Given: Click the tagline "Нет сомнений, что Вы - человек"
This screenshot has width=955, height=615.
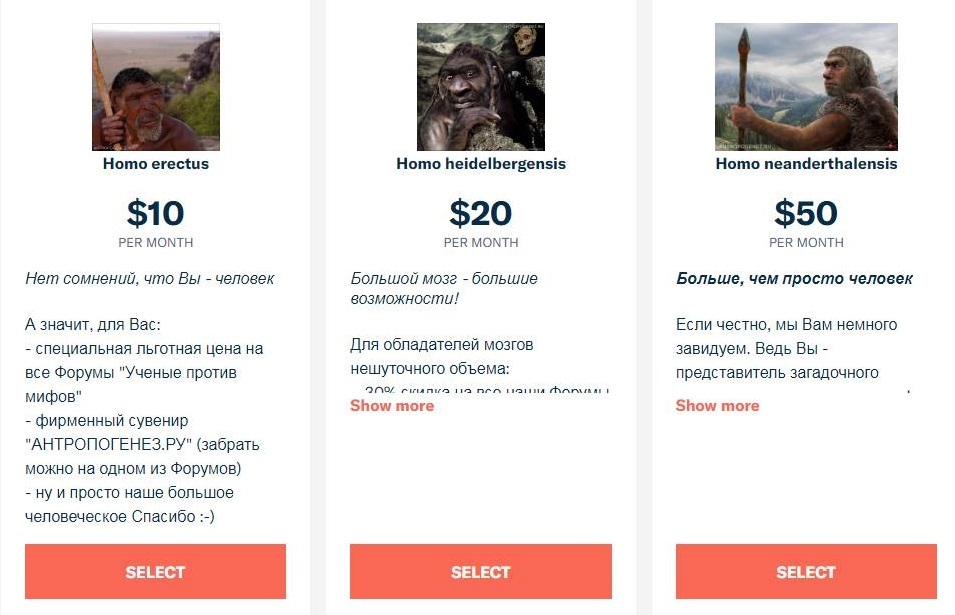Looking at the screenshot, I should [x=150, y=279].
